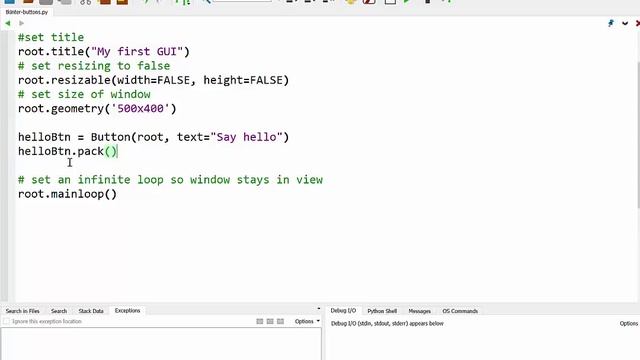Viewport: 640px width, 360px height.
Task: Pin the editor with the pushpin icon
Action: 611,23
